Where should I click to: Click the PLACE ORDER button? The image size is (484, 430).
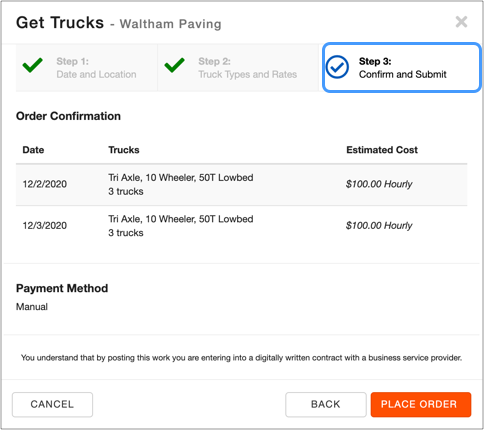click(421, 404)
